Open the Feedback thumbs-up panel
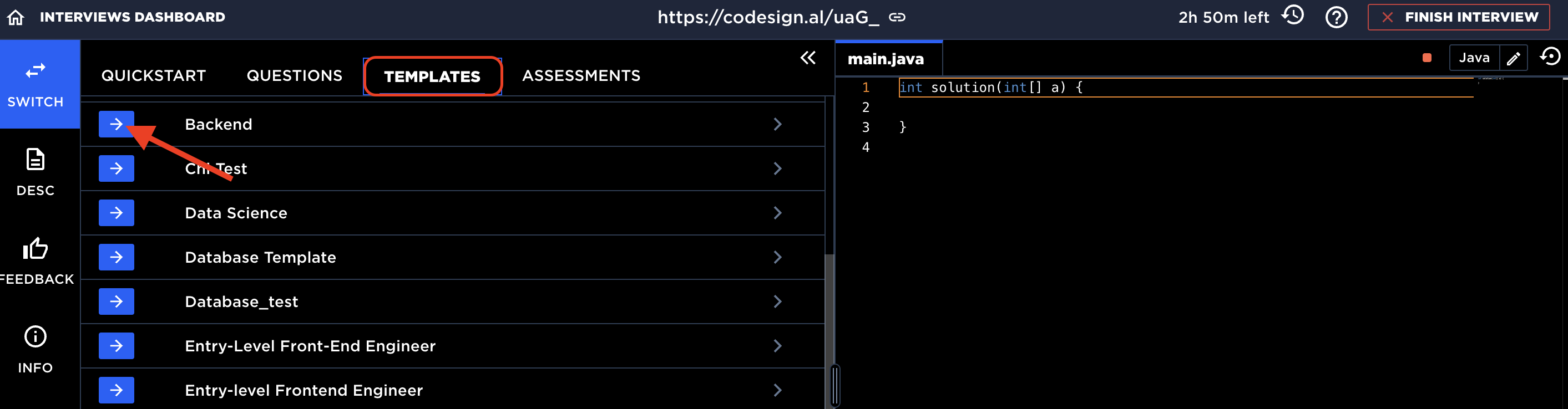Viewport: 1568px width, 409px height. click(x=36, y=262)
